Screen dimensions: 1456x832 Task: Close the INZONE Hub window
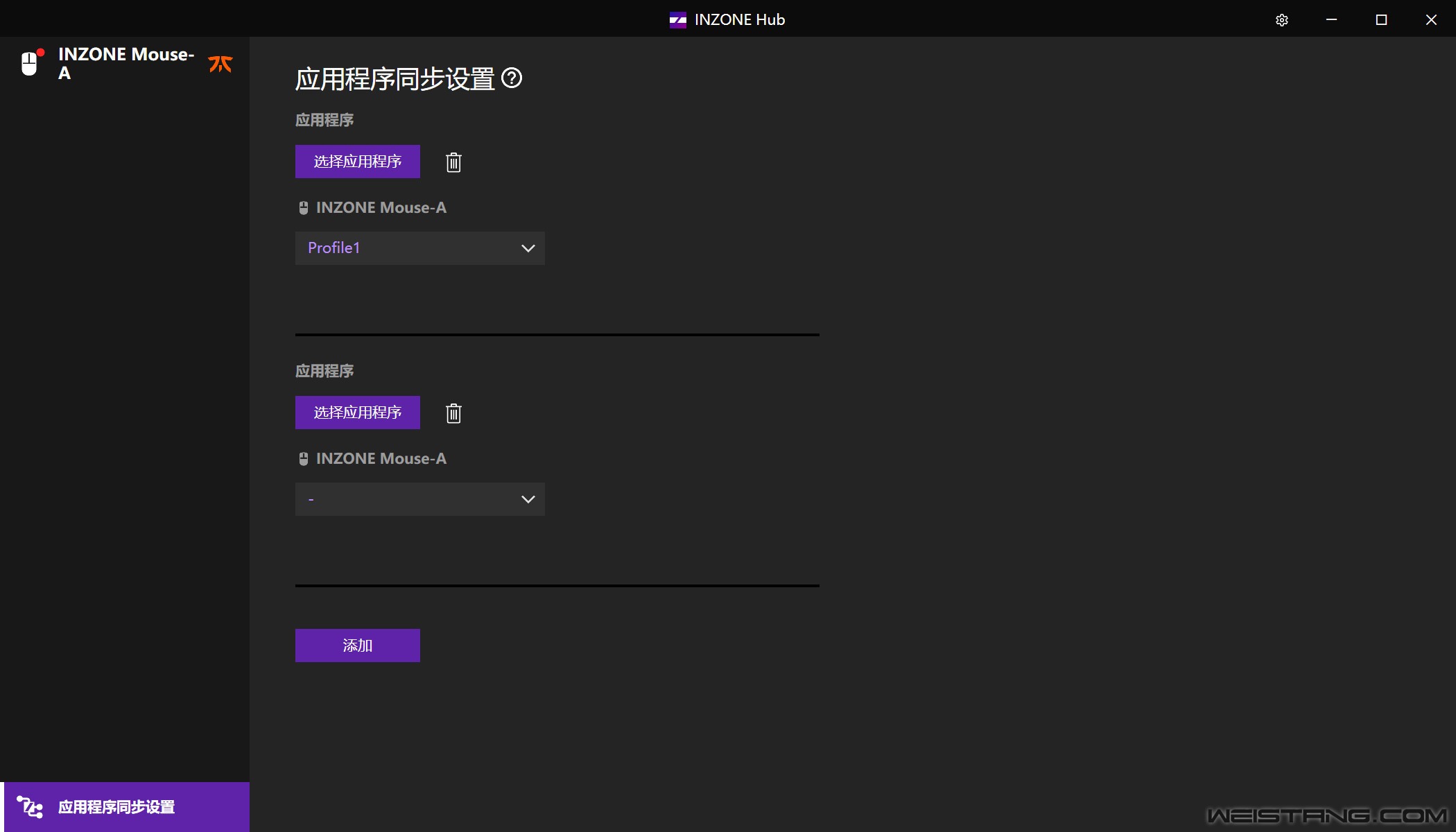click(1431, 19)
